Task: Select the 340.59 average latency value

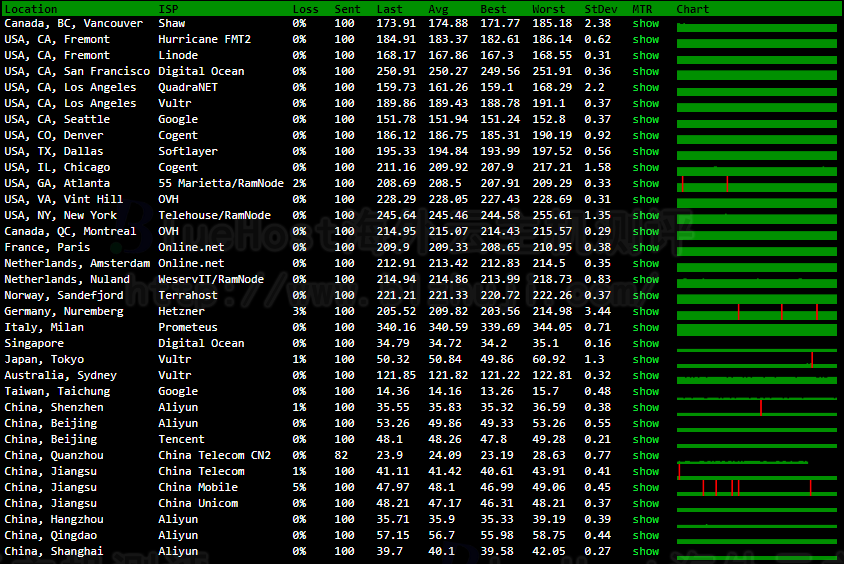Action: click(x=448, y=328)
